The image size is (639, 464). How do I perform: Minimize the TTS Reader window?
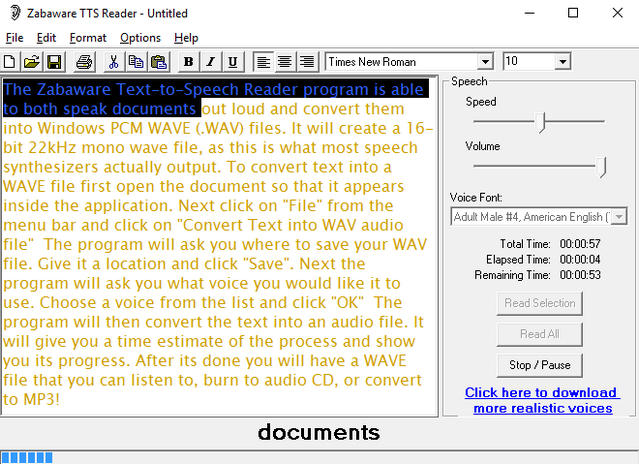529,13
